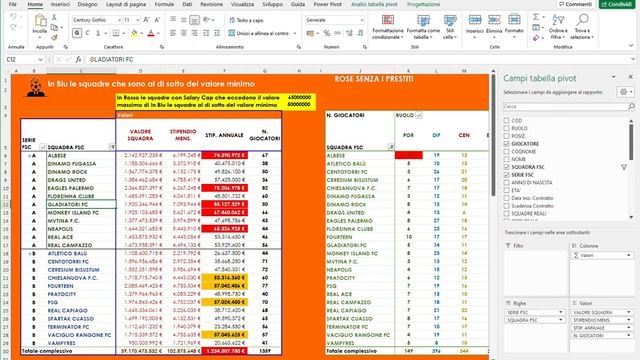Open the Unisci e allinea al centro arrow

295,33
